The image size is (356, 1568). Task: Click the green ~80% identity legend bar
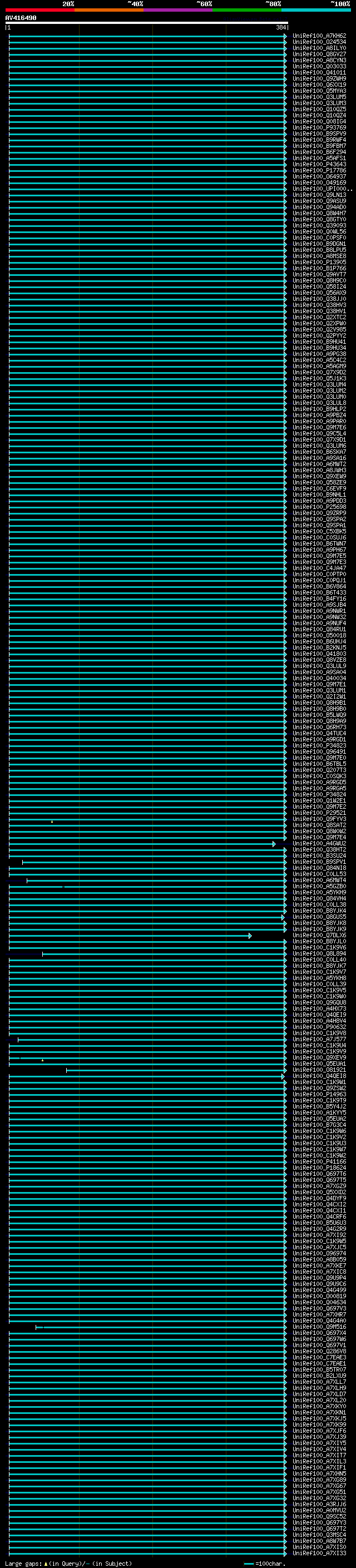(x=247, y=10)
